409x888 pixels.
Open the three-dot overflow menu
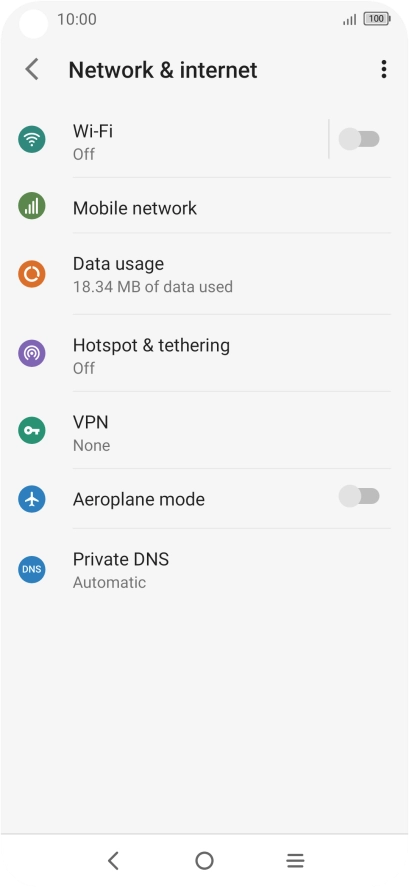tap(384, 69)
